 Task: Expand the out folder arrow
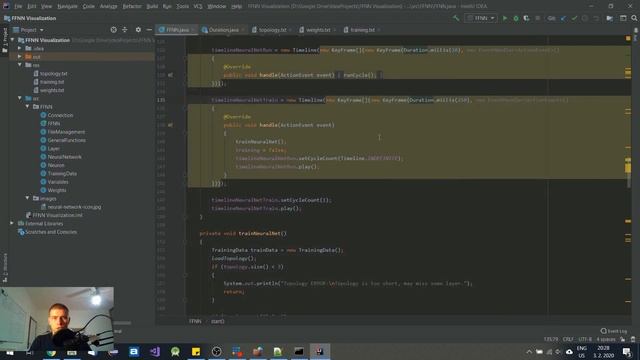[20, 56]
